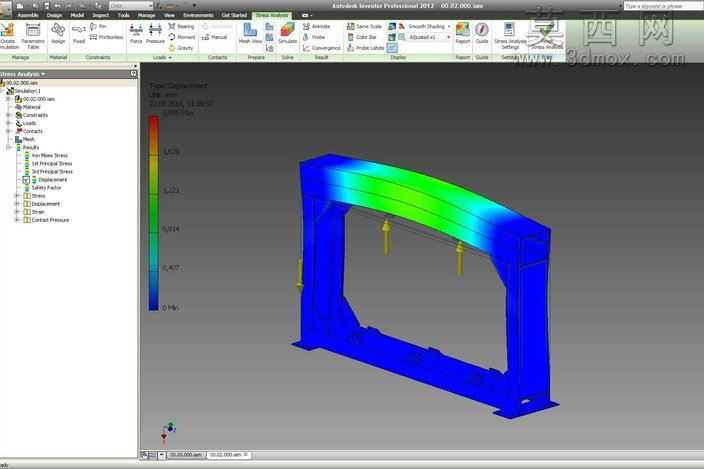Run the Simulate command
The width and height of the screenshot is (704, 469).
pyautogui.click(x=287, y=34)
